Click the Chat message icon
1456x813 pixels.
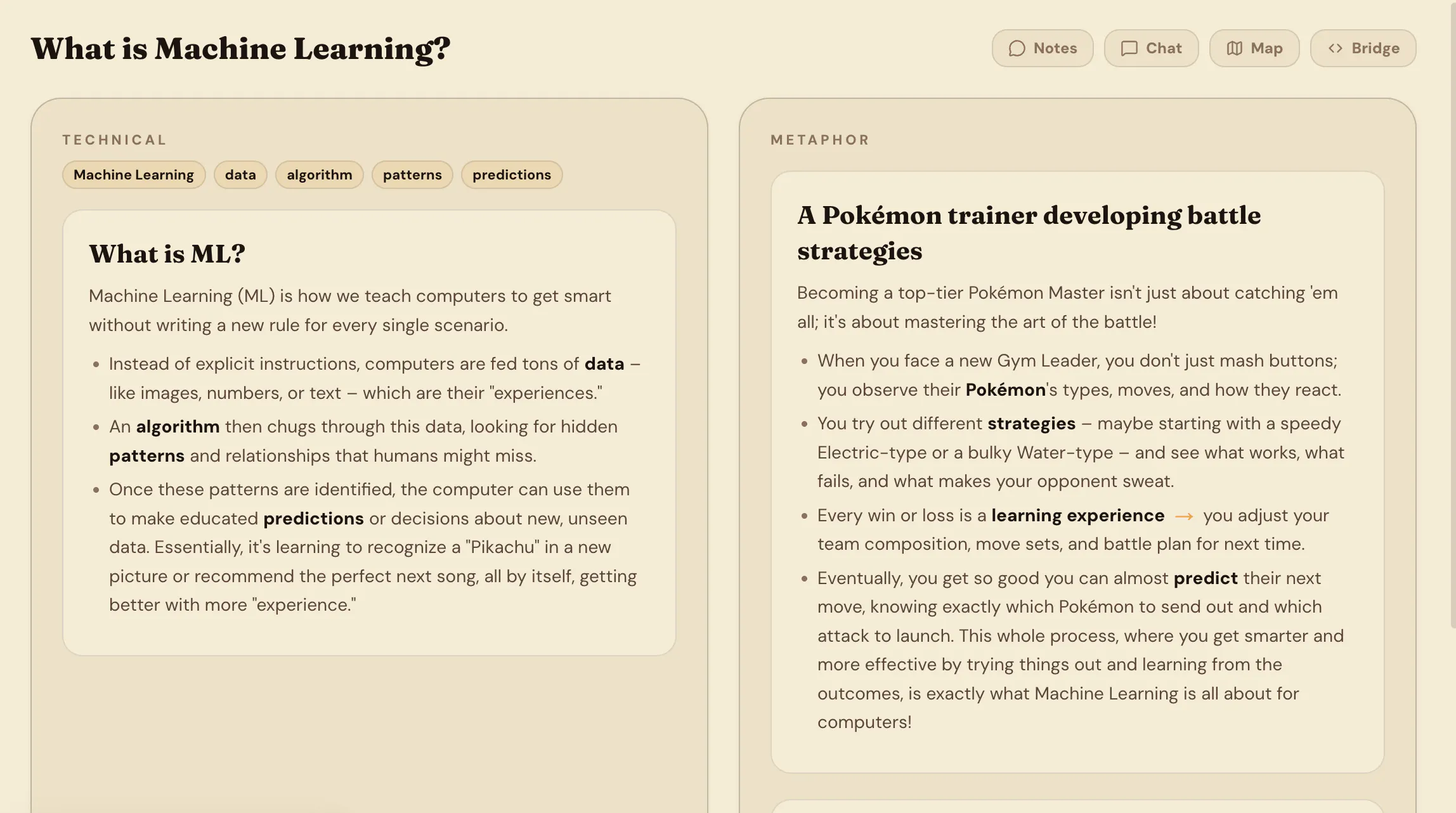coord(1129,48)
